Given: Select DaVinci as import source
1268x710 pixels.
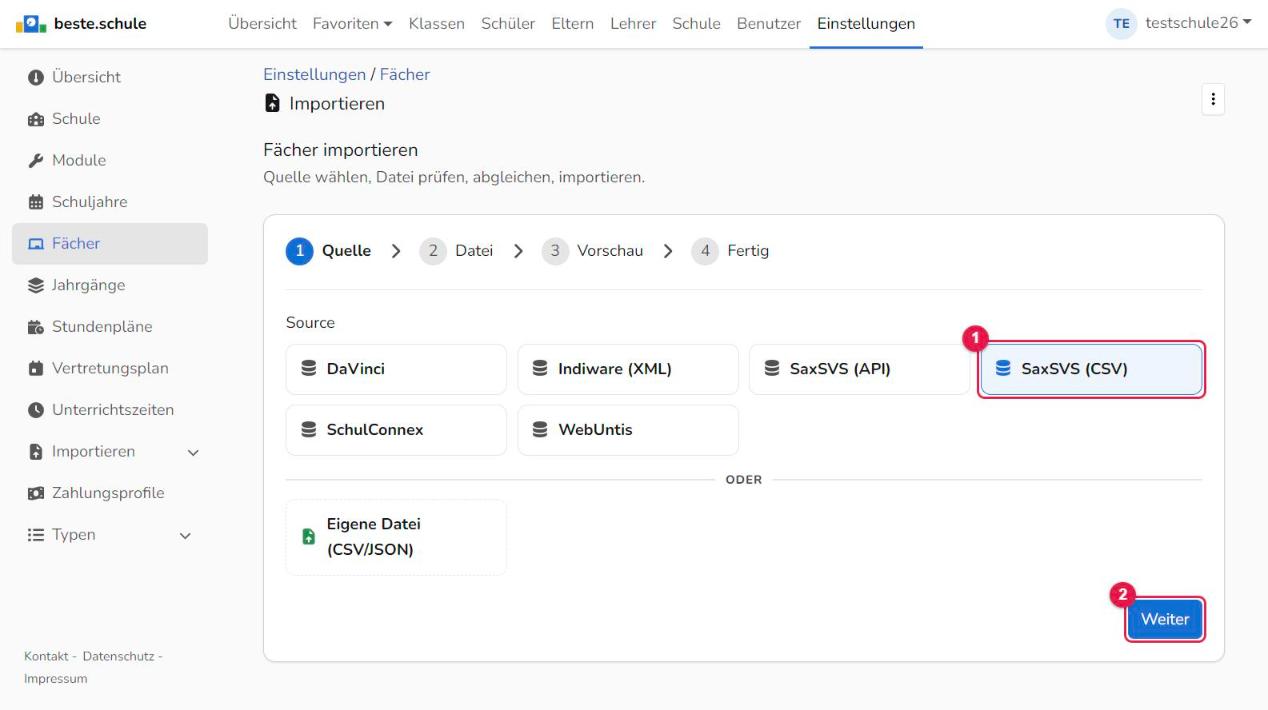Looking at the screenshot, I should click(396, 370).
